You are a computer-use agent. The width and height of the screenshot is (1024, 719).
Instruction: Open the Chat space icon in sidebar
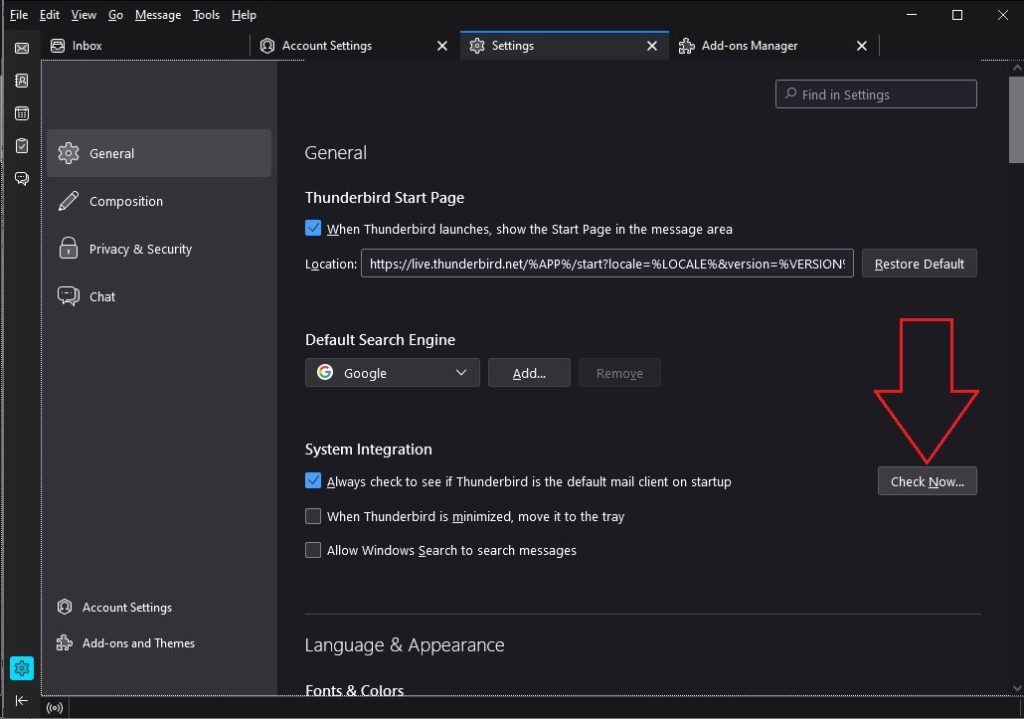21,179
